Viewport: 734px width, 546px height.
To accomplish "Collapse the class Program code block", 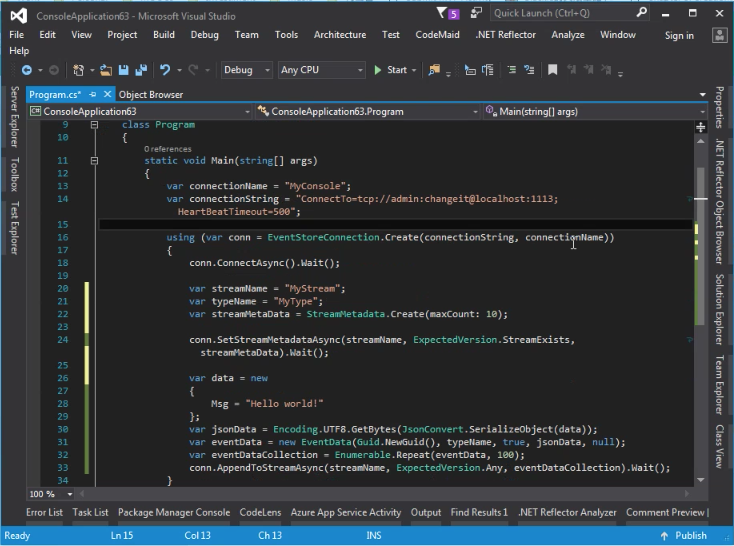I will coord(94,125).
